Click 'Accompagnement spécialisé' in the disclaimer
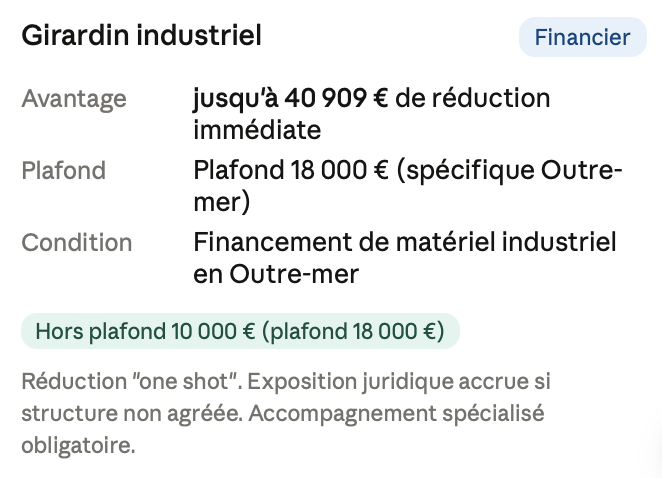 [x=396, y=413]
